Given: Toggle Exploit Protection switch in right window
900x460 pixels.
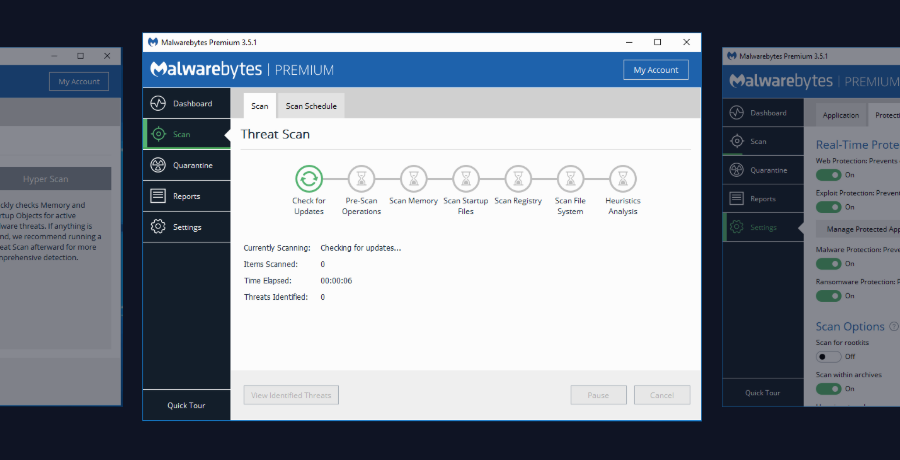Looking at the screenshot, I should [828, 207].
